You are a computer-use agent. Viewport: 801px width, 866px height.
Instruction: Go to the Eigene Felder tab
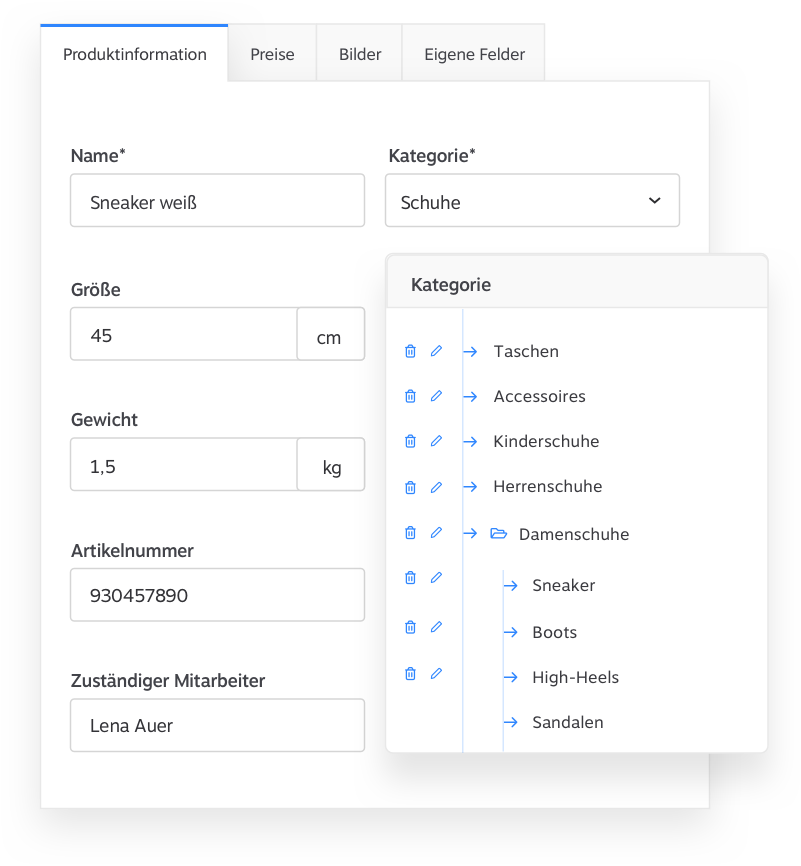pos(474,54)
